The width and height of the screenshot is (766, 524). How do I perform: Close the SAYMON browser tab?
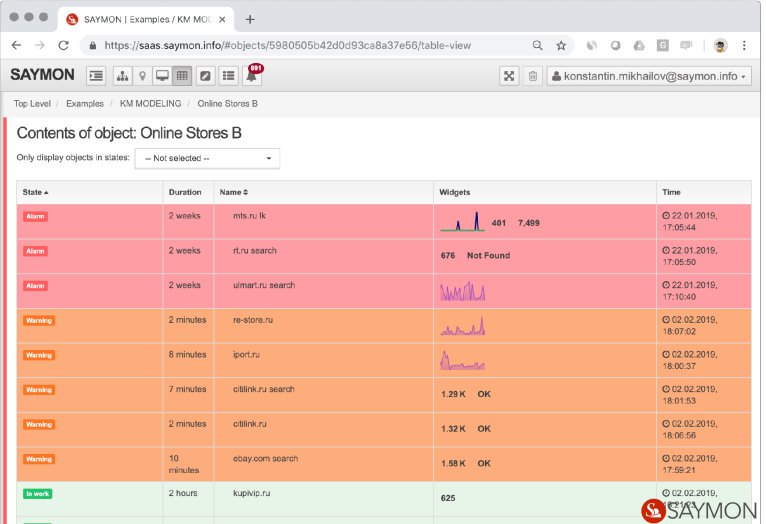coord(222,20)
